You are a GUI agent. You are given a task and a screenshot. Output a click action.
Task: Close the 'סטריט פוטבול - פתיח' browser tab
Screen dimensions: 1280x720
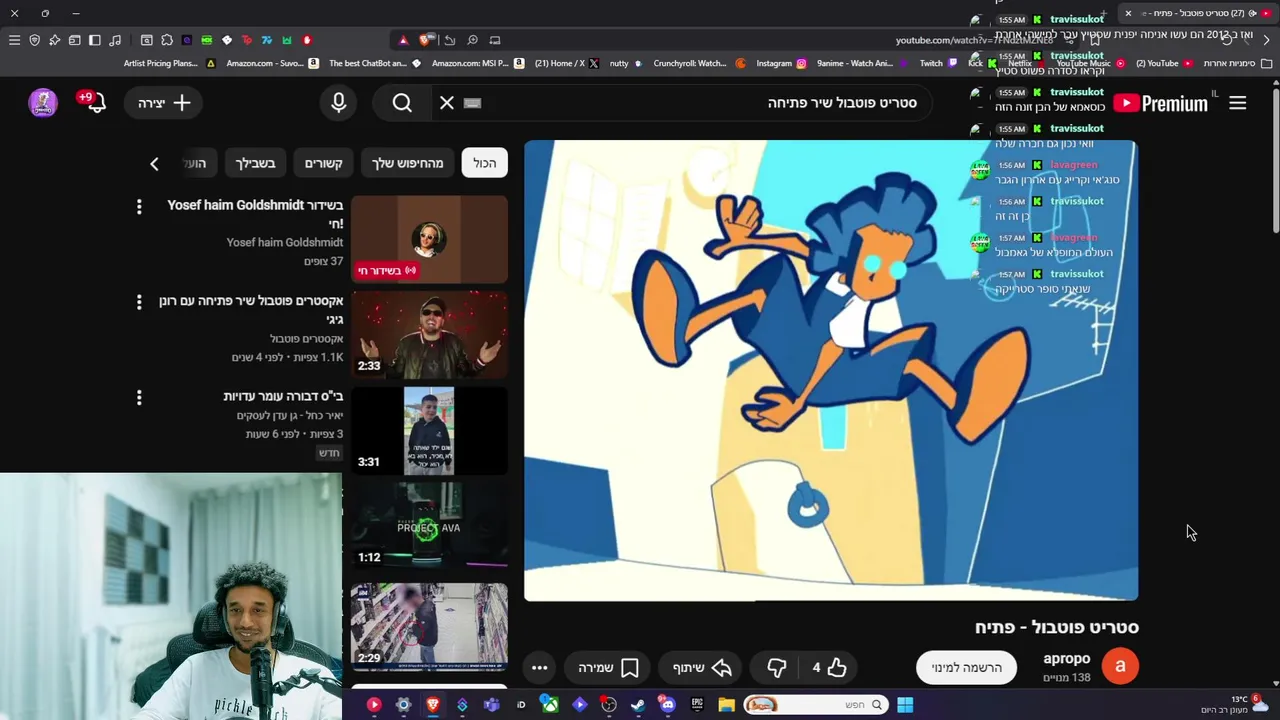(1128, 13)
